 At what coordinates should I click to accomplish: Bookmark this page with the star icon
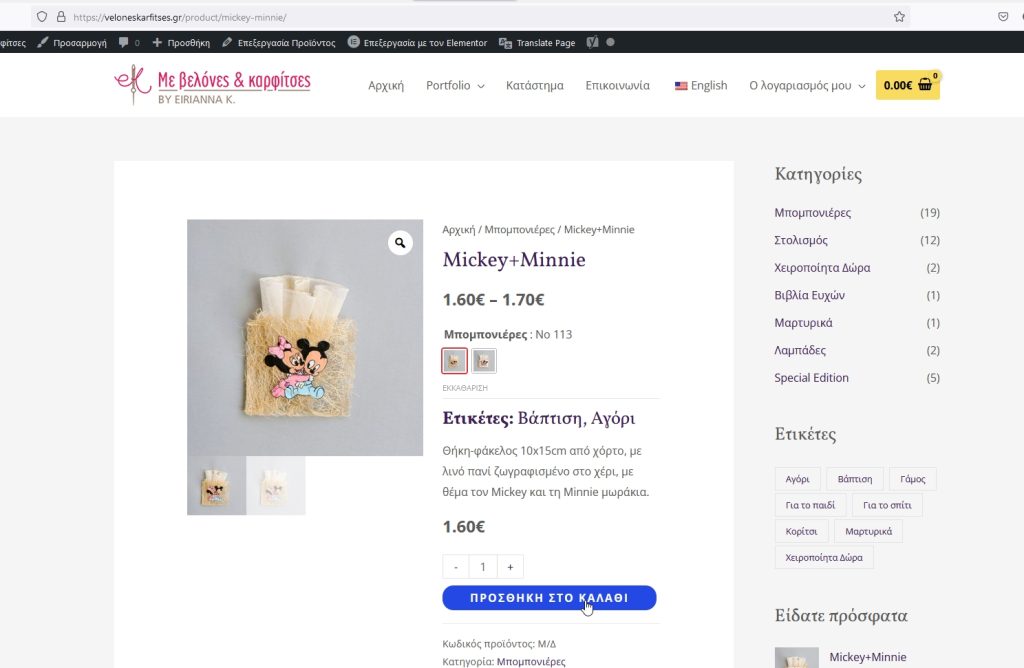(x=899, y=17)
